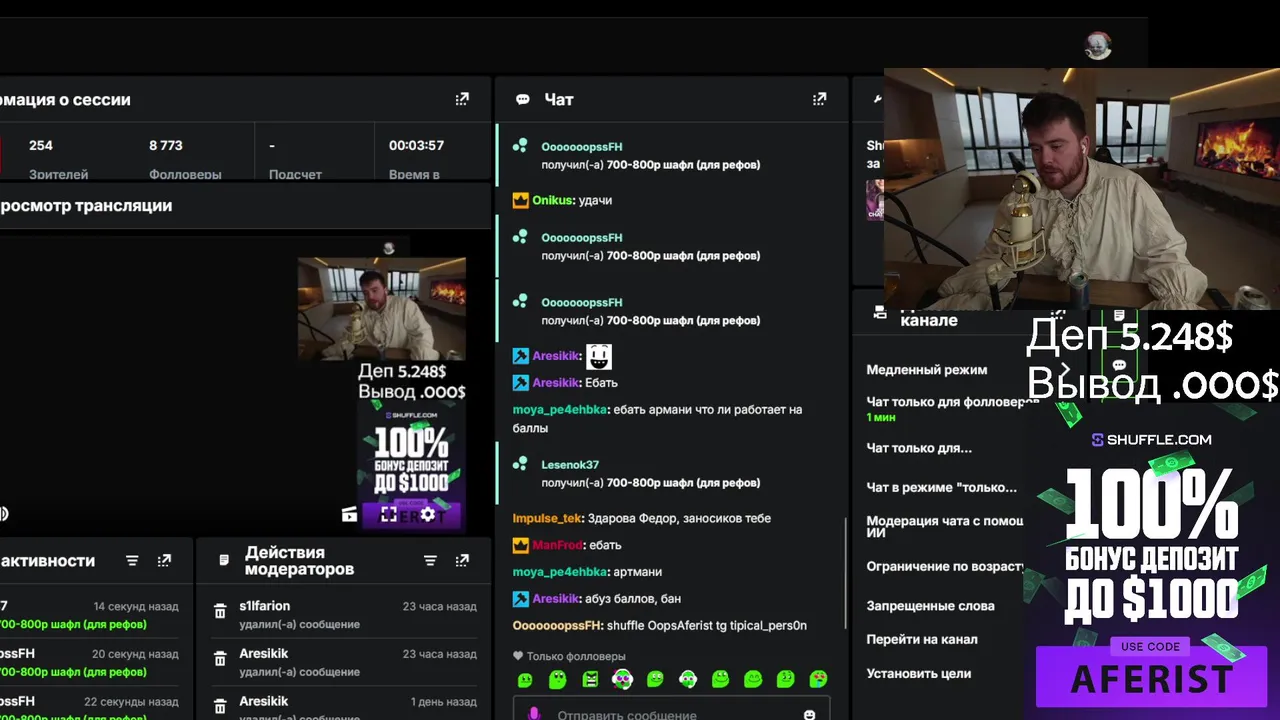The height and width of the screenshot is (720, 1280).
Task: Filter the Действия модераторов list
Action: 430,561
